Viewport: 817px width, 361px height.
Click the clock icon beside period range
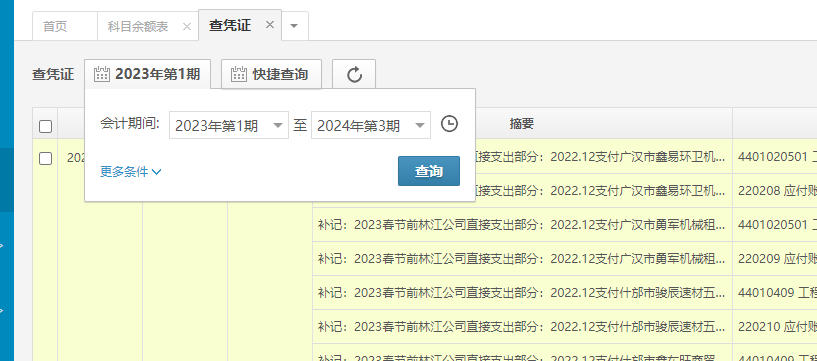449,124
